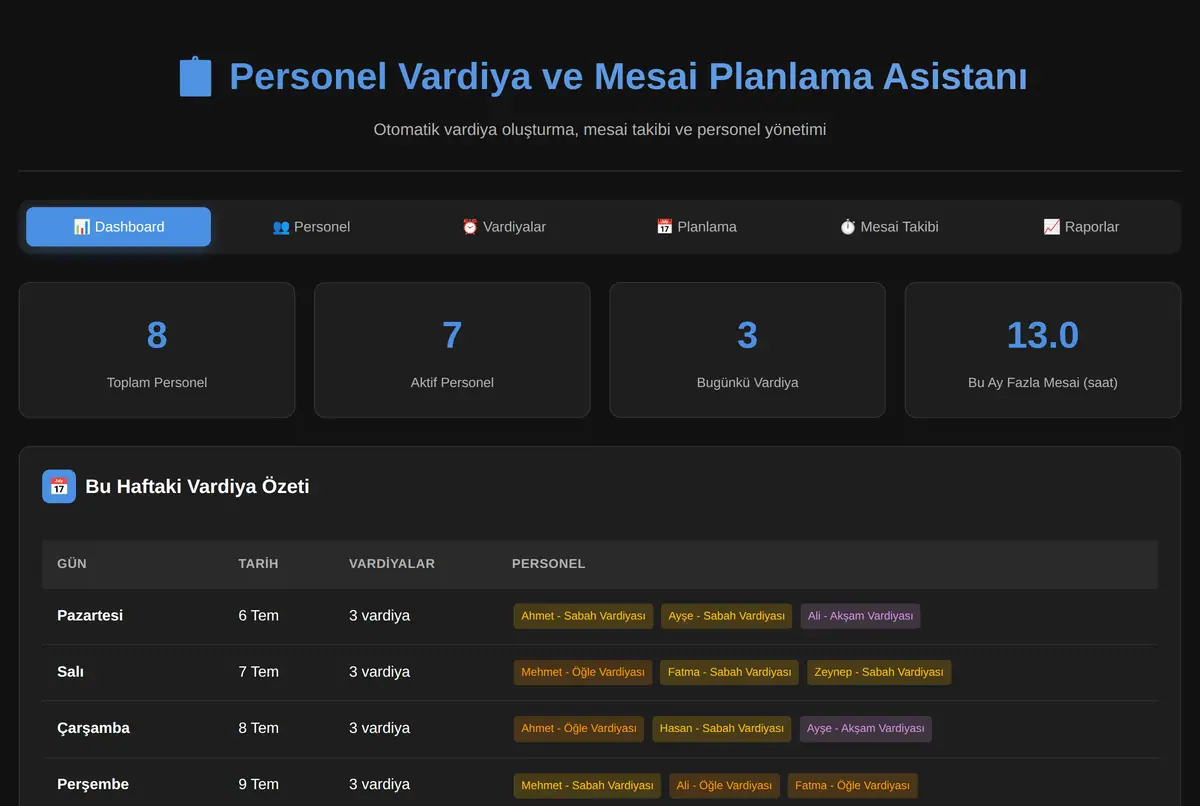Image resolution: width=1200 pixels, height=806 pixels.
Task: Select the Salı row label
Action: 71,672
